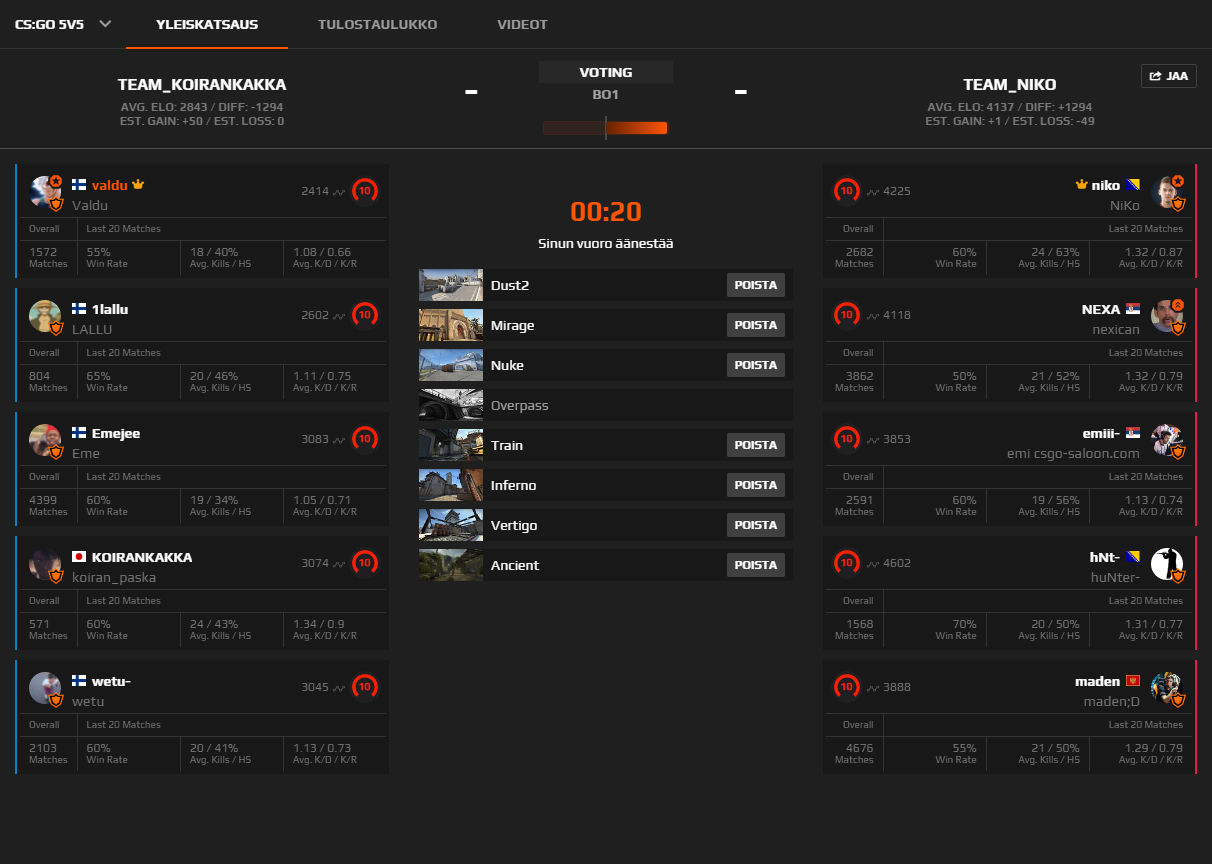Image resolution: width=1212 pixels, height=864 pixels.
Task: Open KOIRANKAKKA's avatar
Action: click(46, 564)
